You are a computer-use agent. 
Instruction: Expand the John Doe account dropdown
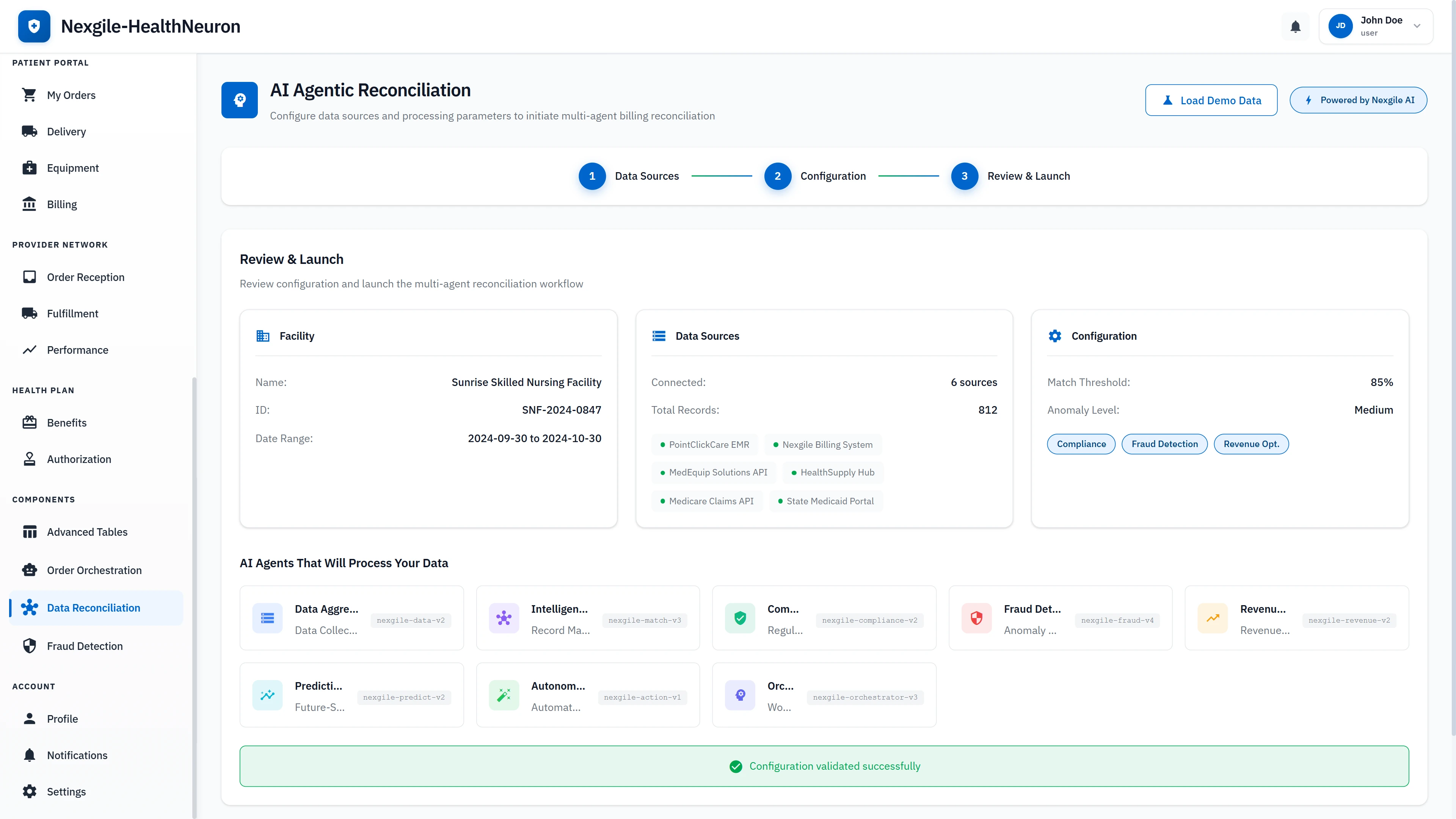pos(1376,26)
